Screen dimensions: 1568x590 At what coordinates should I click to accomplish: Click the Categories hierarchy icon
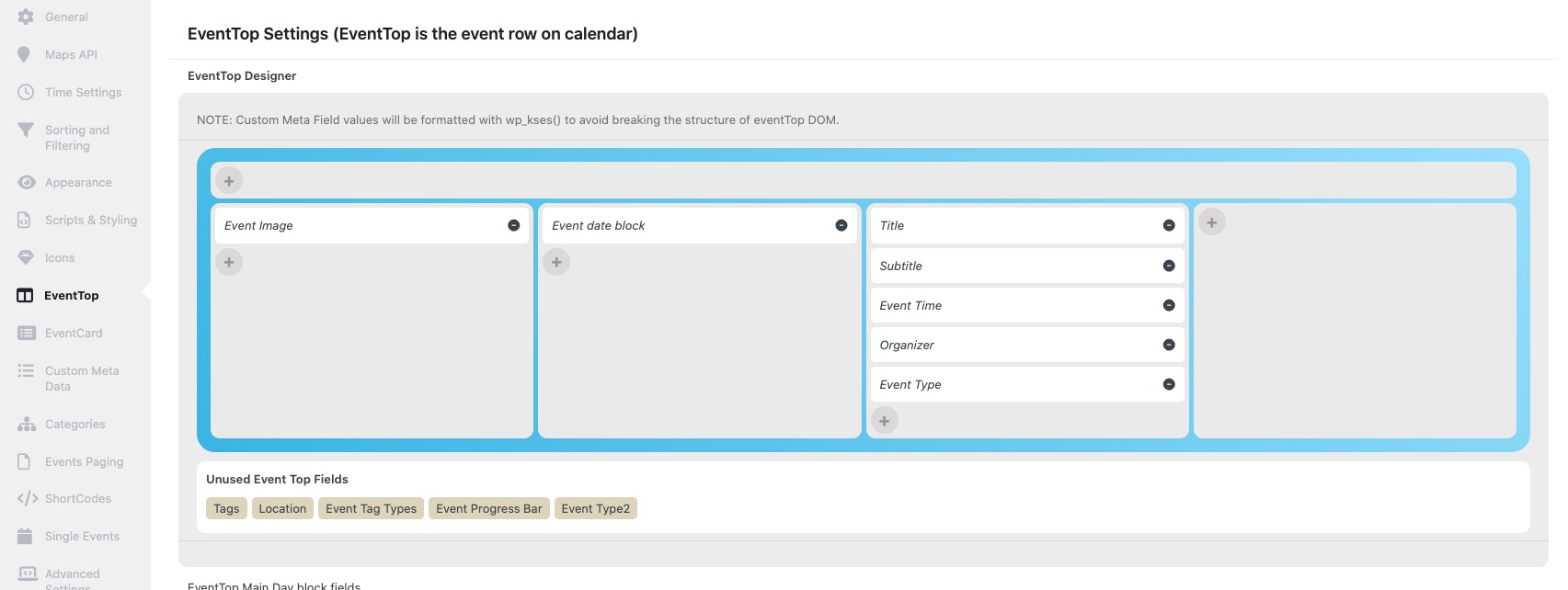[27, 424]
